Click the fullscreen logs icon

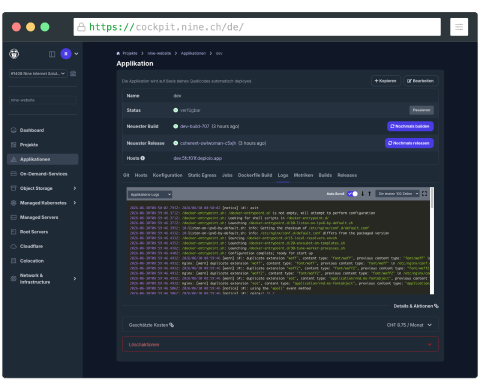click(424, 194)
